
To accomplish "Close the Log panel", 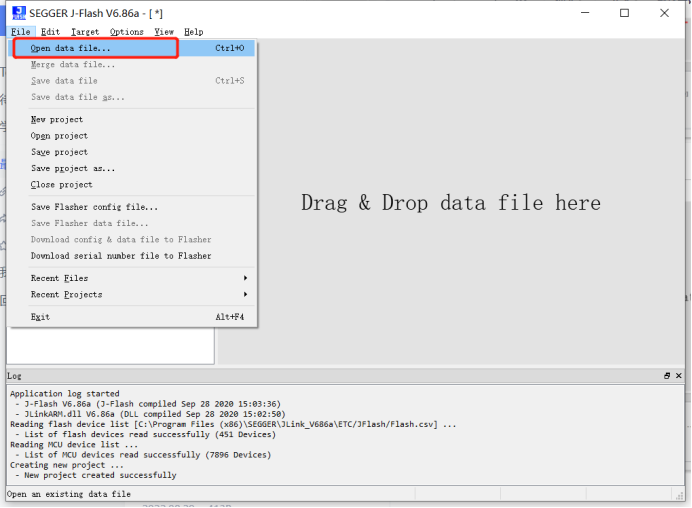I will (x=679, y=376).
